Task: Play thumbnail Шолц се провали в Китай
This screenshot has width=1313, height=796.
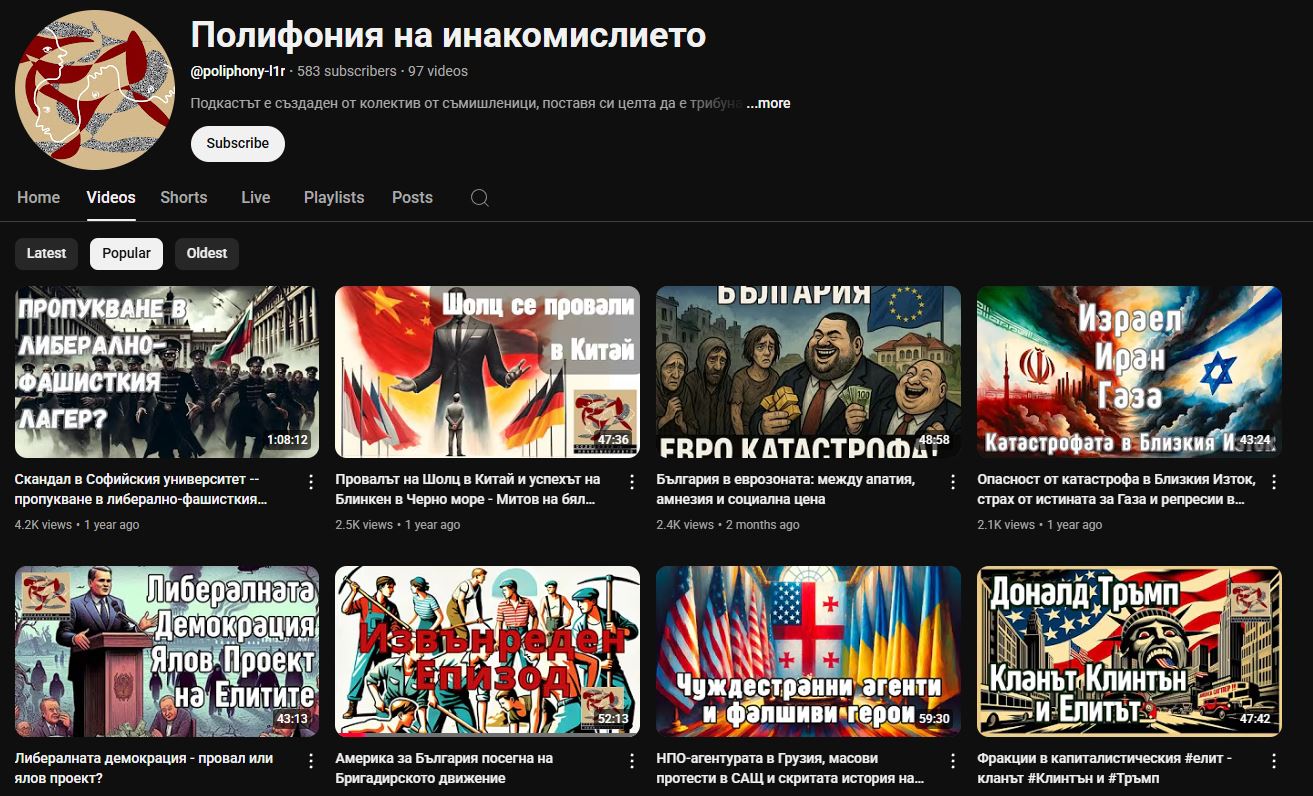Action: 487,372
